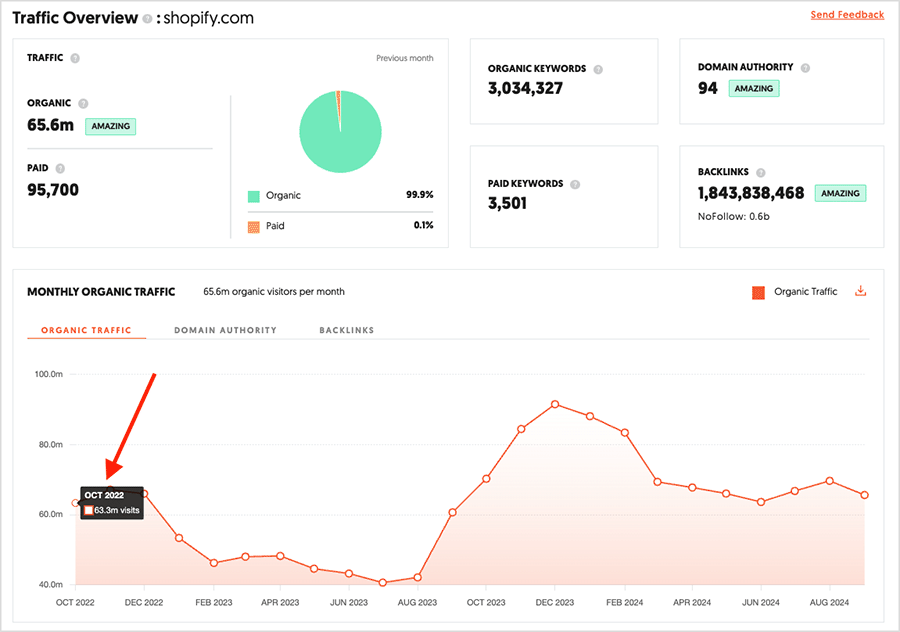The width and height of the screenshot is (900, 632).
Task: Click the APR 2024 x-axis label
Action: point(692,603)
